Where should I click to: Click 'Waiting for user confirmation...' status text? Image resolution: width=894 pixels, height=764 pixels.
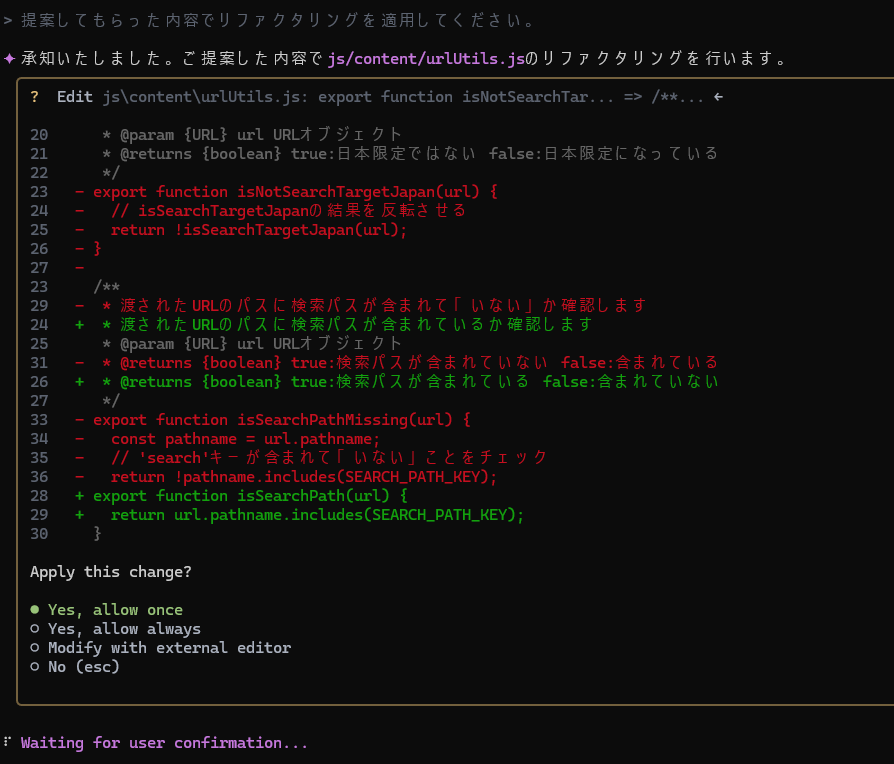(x=164, y=742)
